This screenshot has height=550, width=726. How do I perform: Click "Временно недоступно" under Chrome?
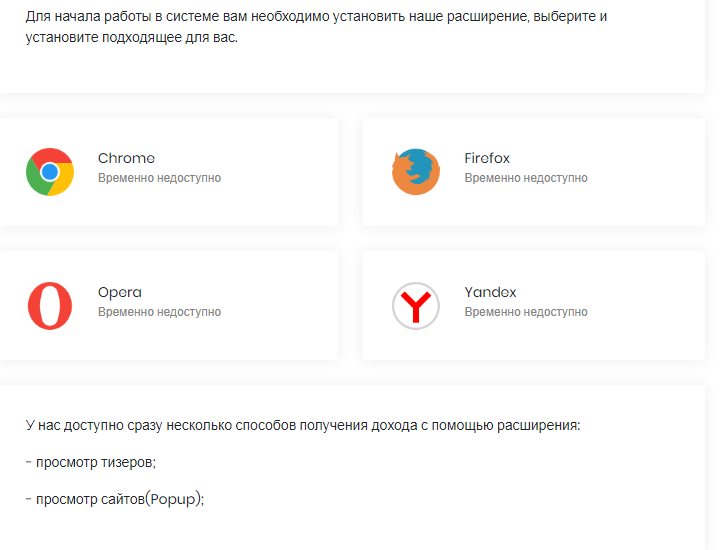(x=159, y=178)
